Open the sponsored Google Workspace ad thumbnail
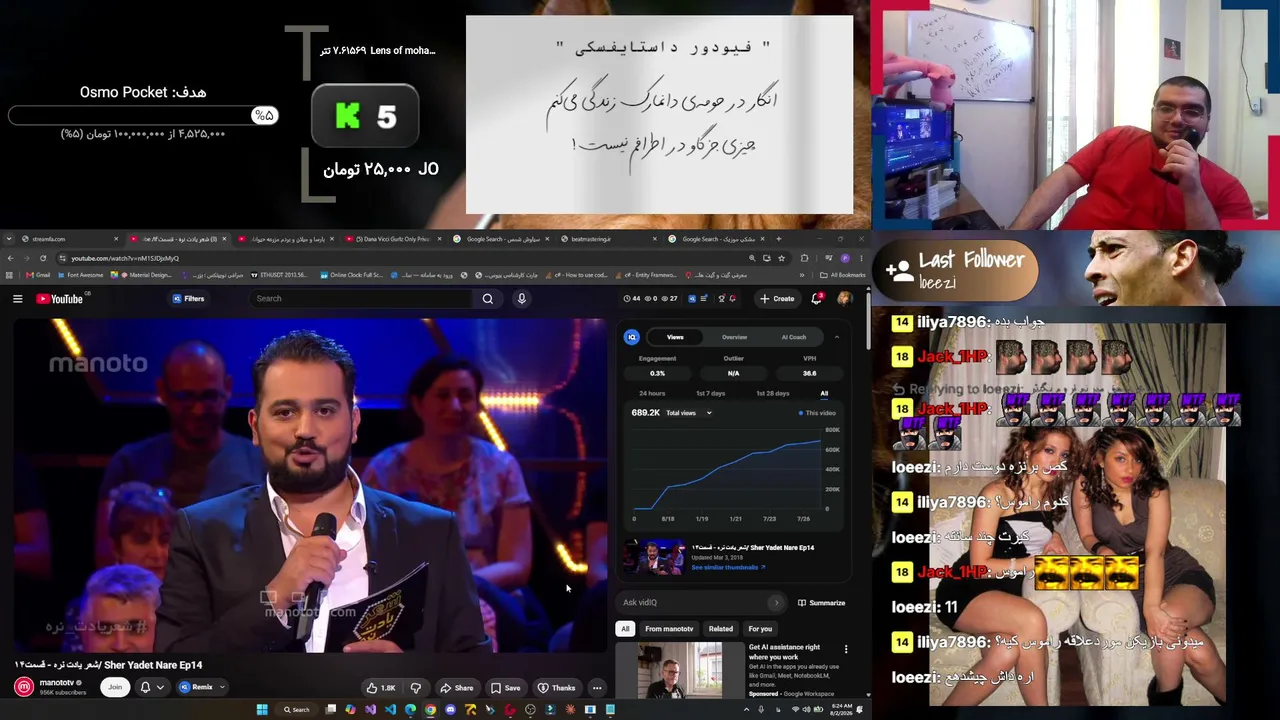1280x720 pixels. coord(678,670)
